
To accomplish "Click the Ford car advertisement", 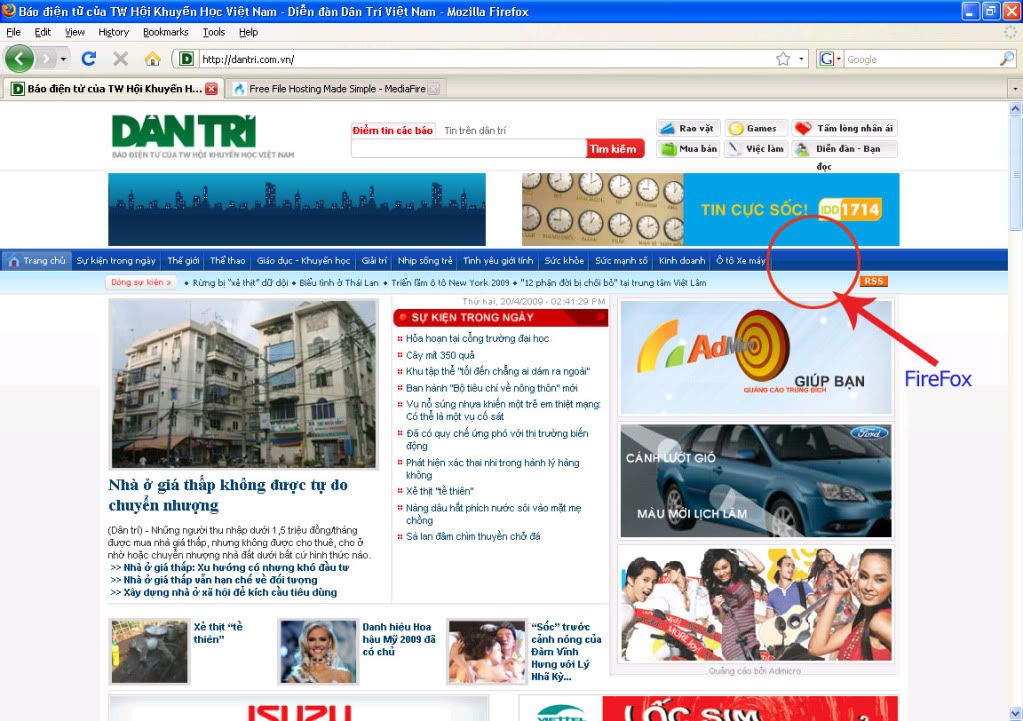I will (x=756, y=481).
